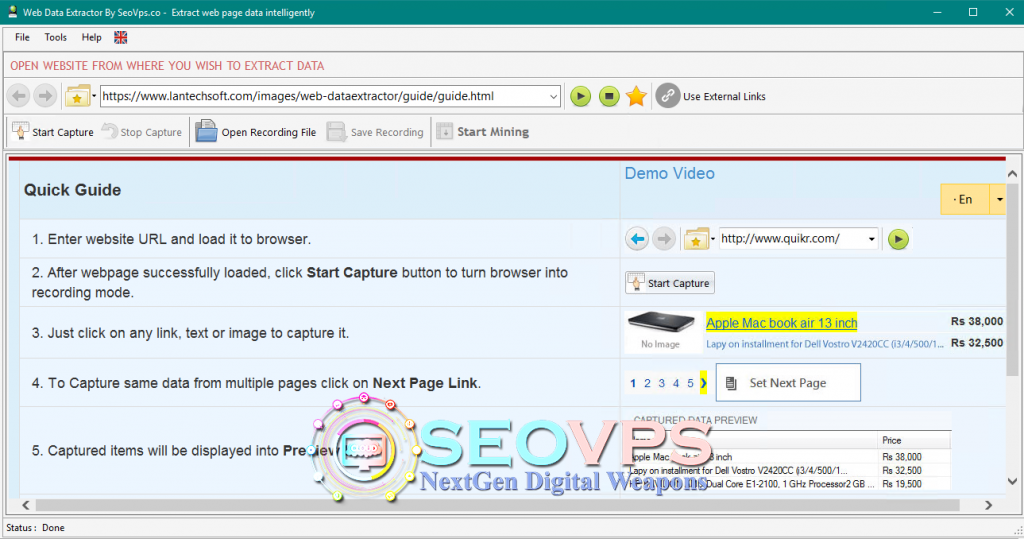This screenshot has height=539, width=1024.
Task: Open the Demo Video link
Action: tap(669, 173)
